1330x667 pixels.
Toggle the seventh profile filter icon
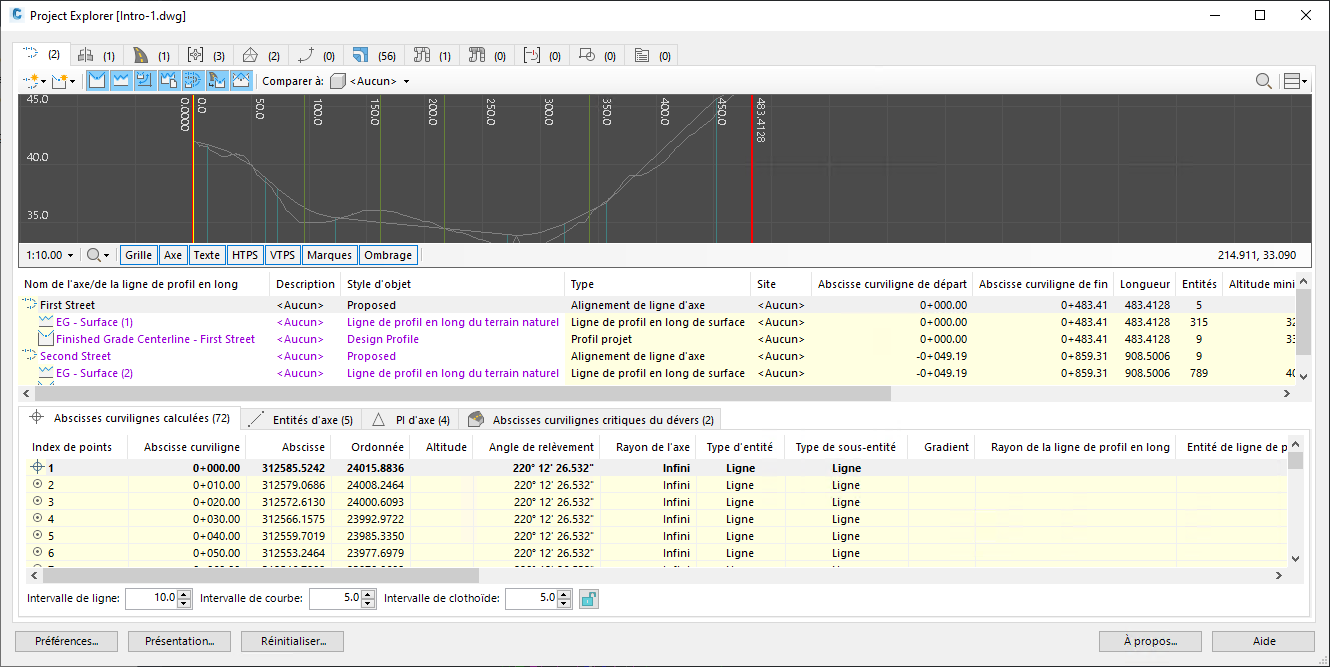point(241,81)
